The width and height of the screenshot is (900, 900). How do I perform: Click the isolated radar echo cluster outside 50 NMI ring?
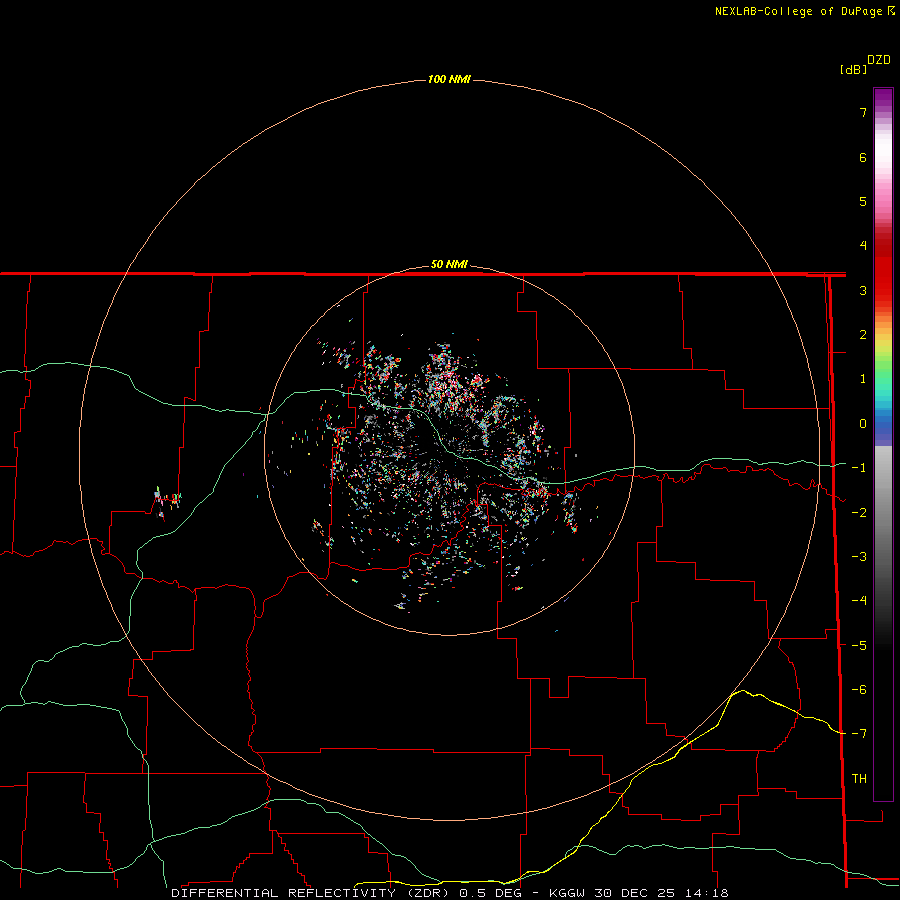click(168, 503)
